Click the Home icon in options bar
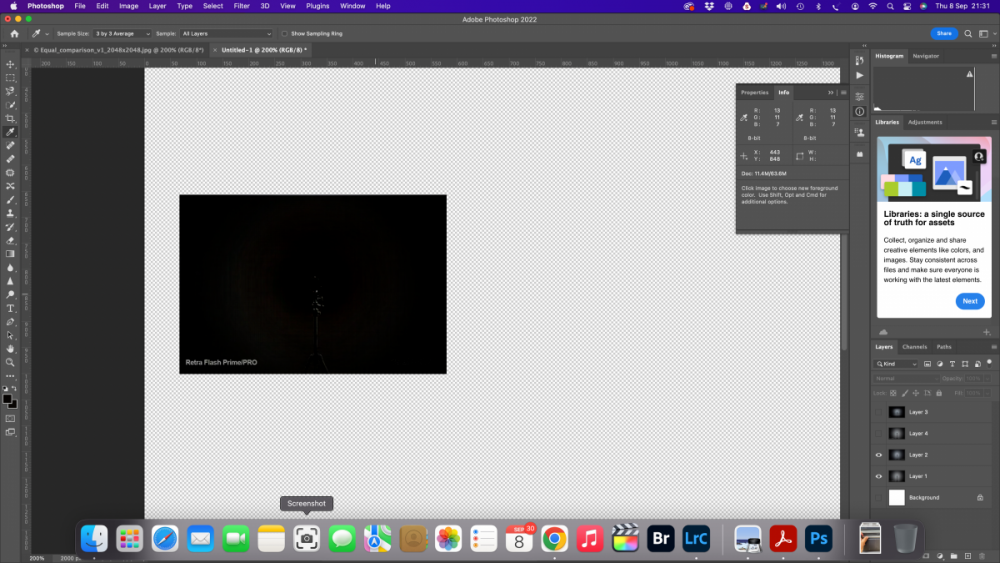1000x563 pixels. click(14, 34)
